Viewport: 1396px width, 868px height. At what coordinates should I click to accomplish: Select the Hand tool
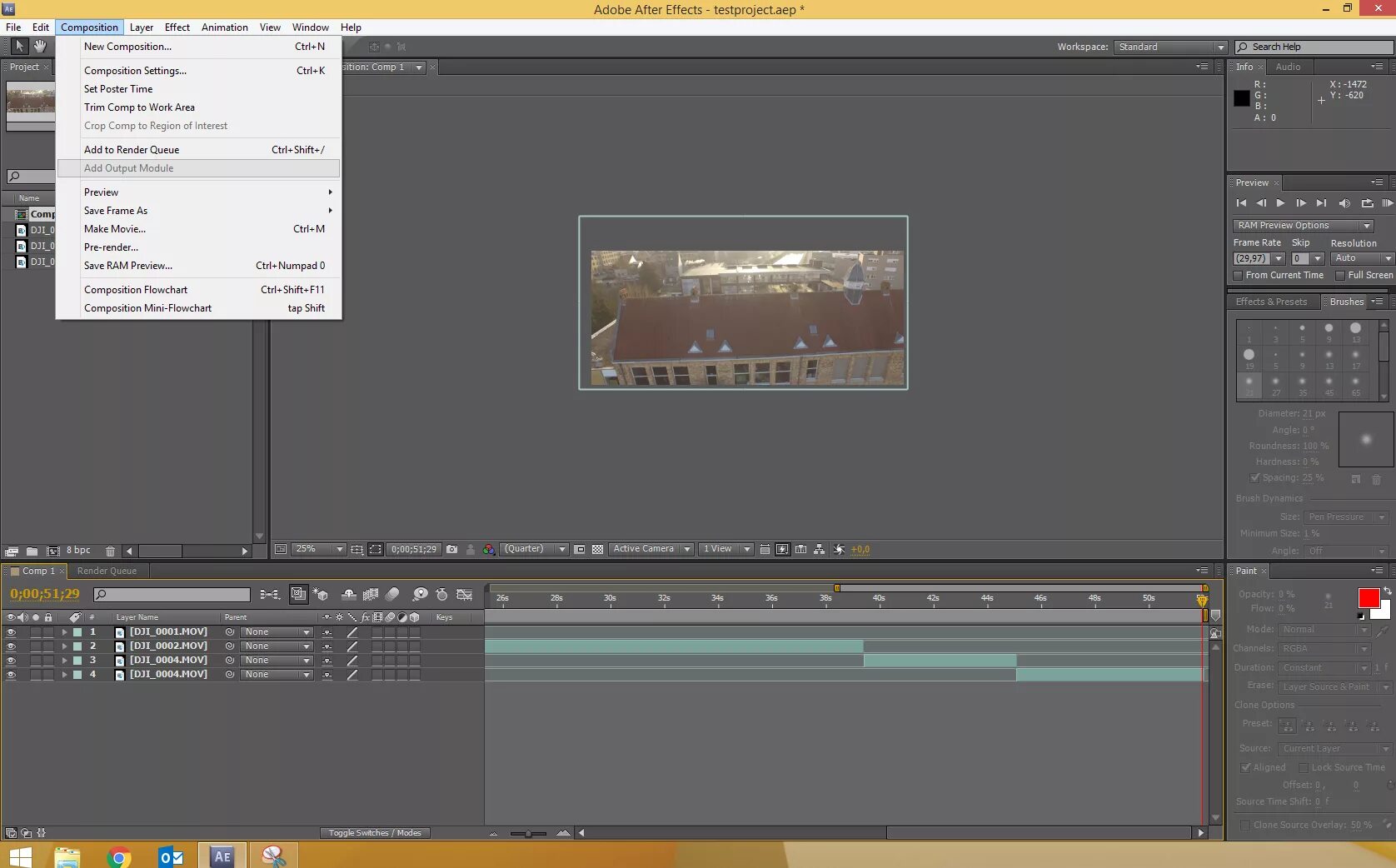tap(39, 47)
